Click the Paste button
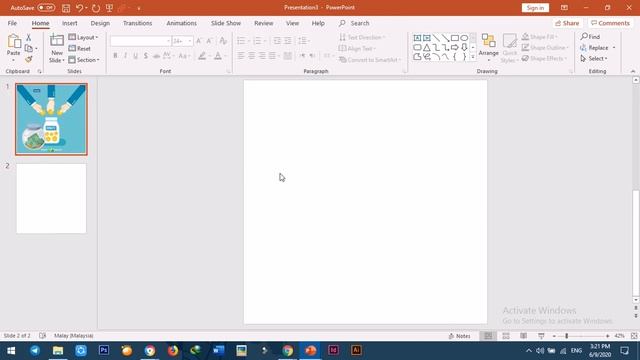The image size is (640, 360). point(13,47)
